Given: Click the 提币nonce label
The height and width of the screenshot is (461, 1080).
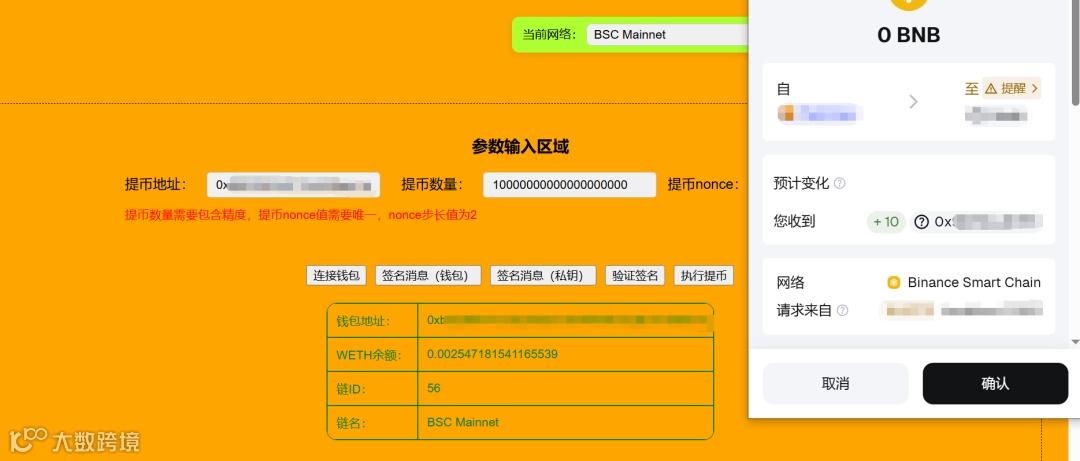Looking at the screenshot, I should 703,185.
